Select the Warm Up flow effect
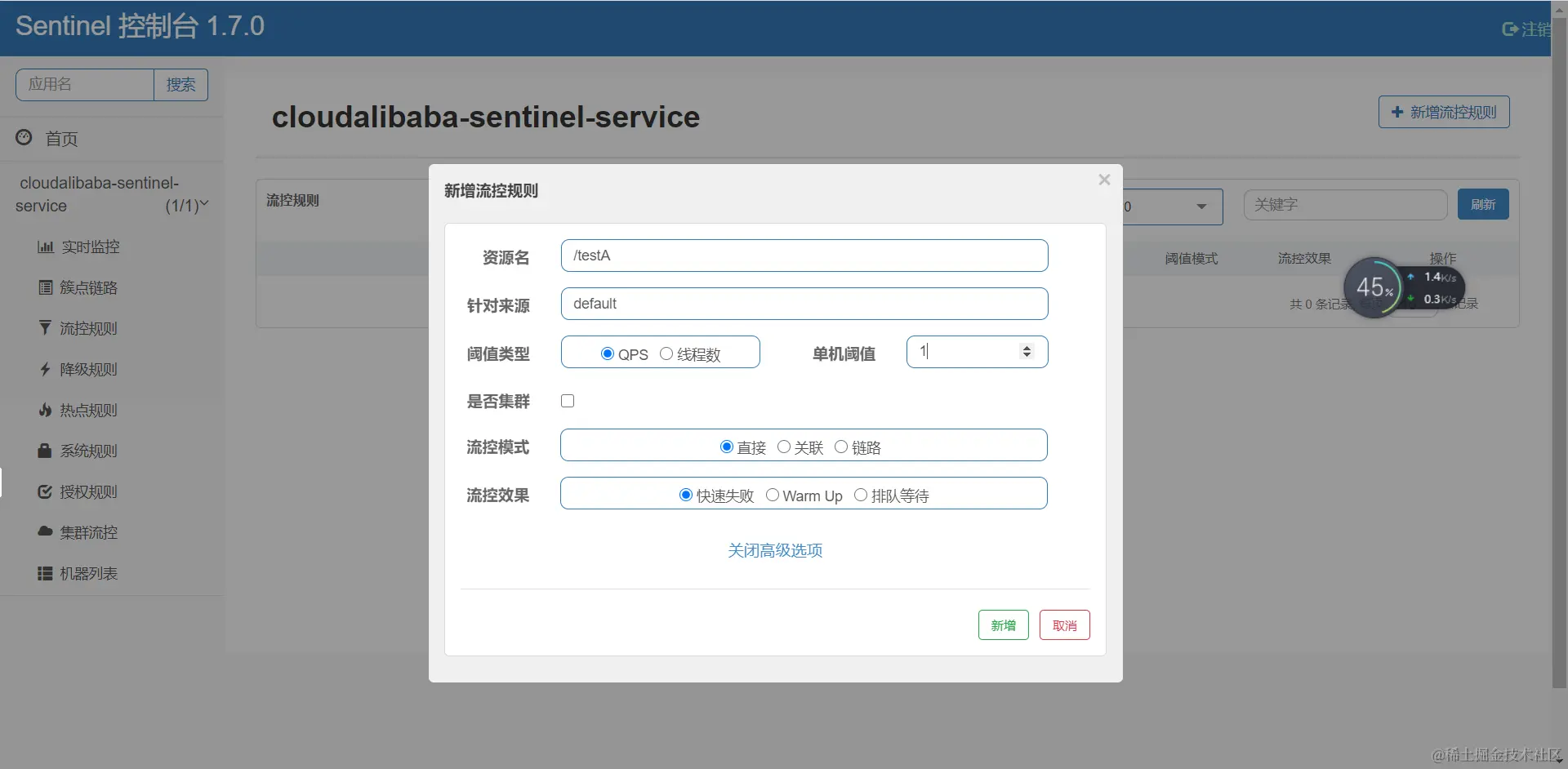 coord(773,496)
